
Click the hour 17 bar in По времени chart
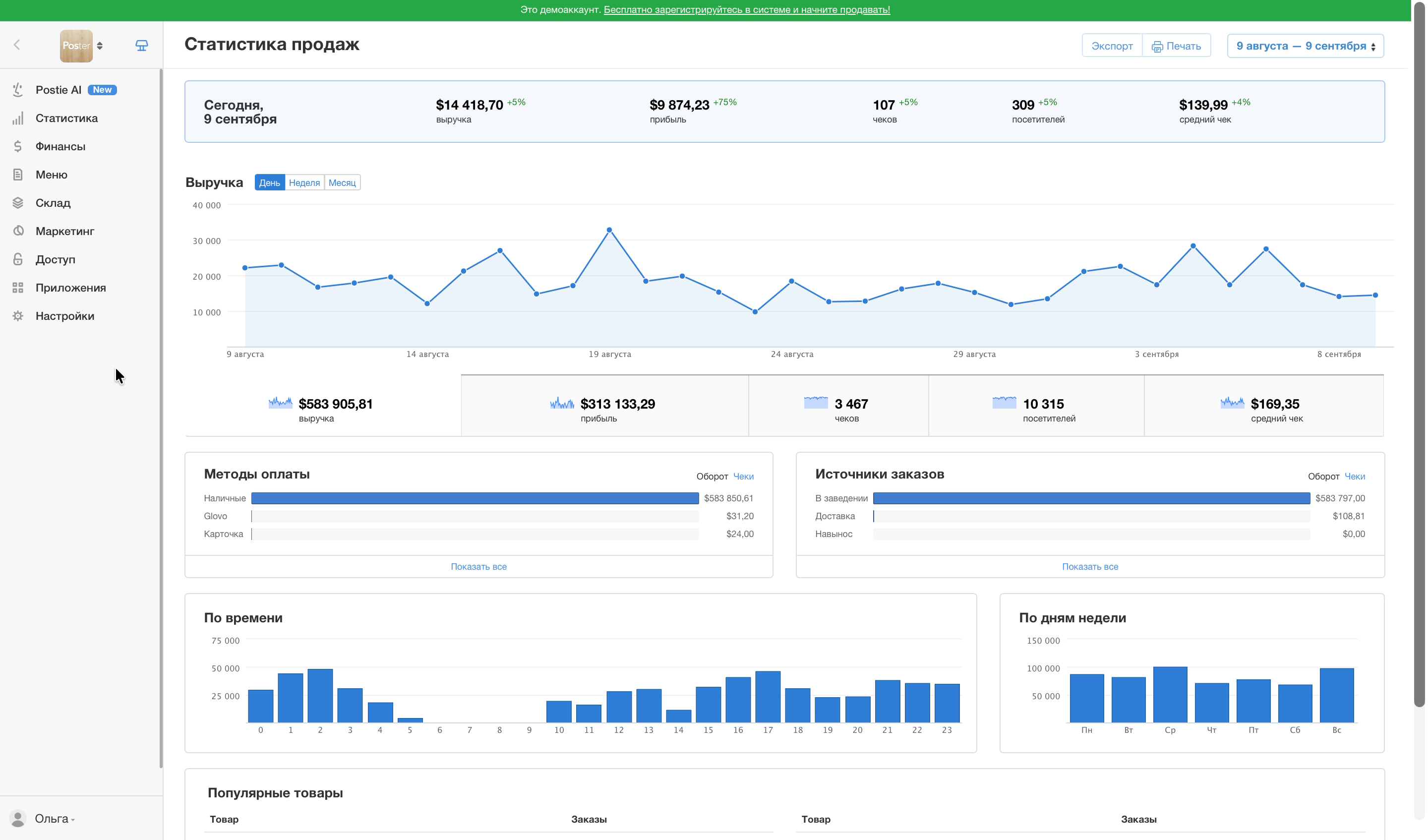[x=767, y=697]
